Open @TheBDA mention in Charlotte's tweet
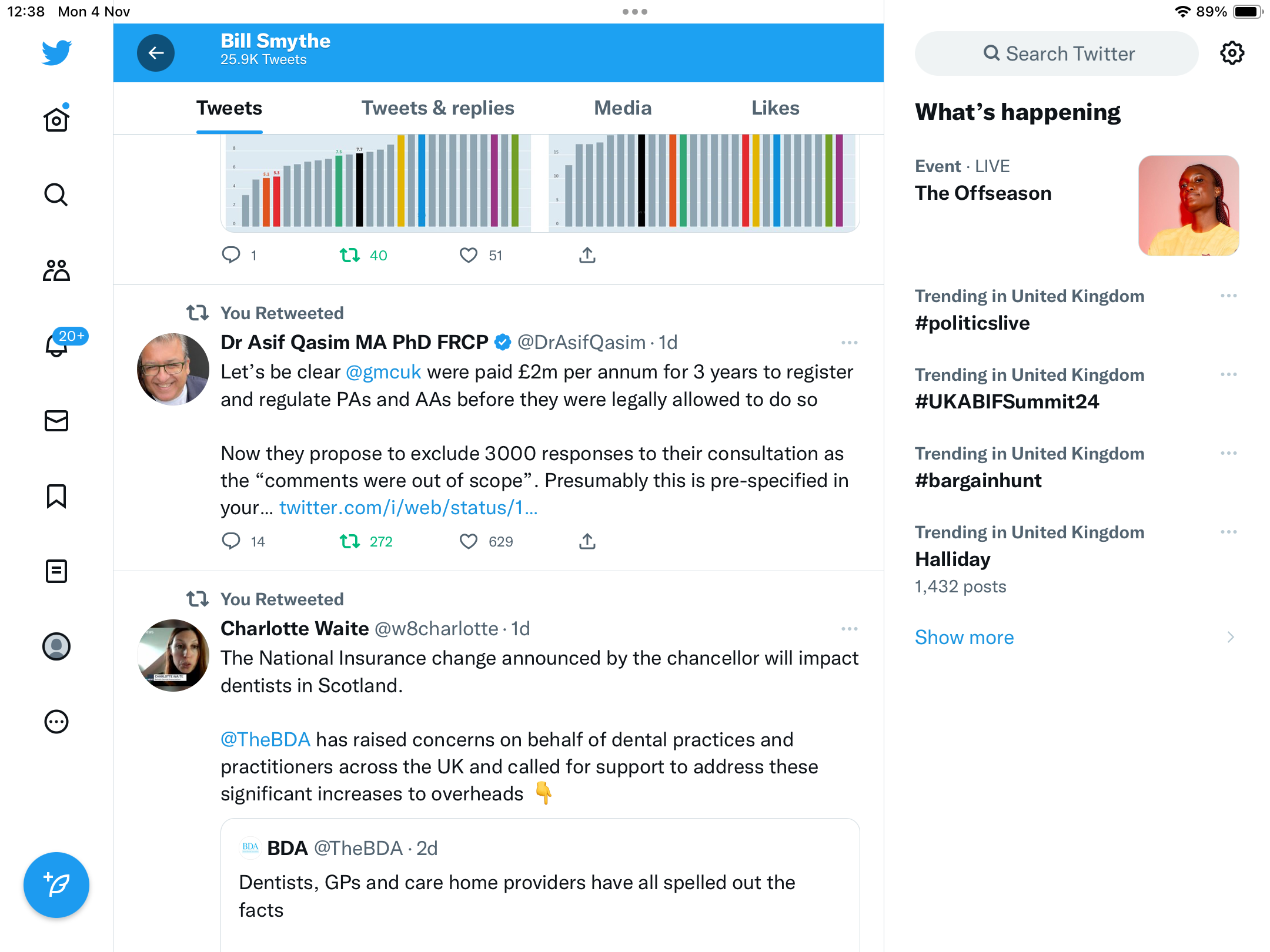 pyautogui.click(x=265, y=739)
